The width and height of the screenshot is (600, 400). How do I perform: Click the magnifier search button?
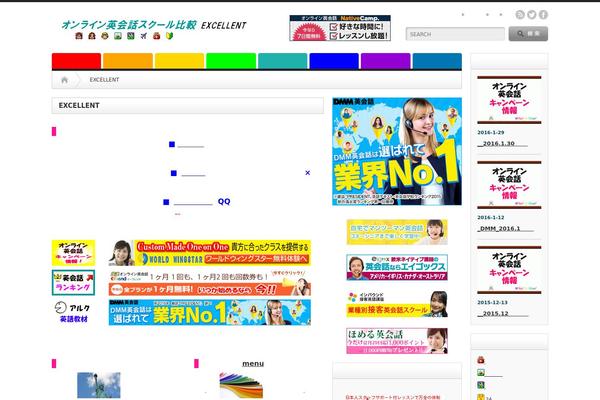(528, 34)
